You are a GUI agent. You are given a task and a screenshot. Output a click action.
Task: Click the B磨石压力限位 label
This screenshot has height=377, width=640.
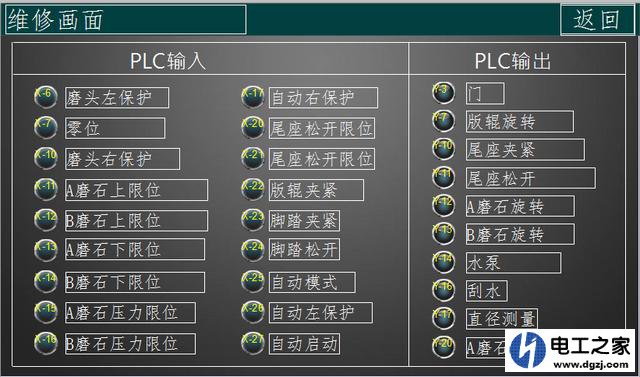(131, 344)
